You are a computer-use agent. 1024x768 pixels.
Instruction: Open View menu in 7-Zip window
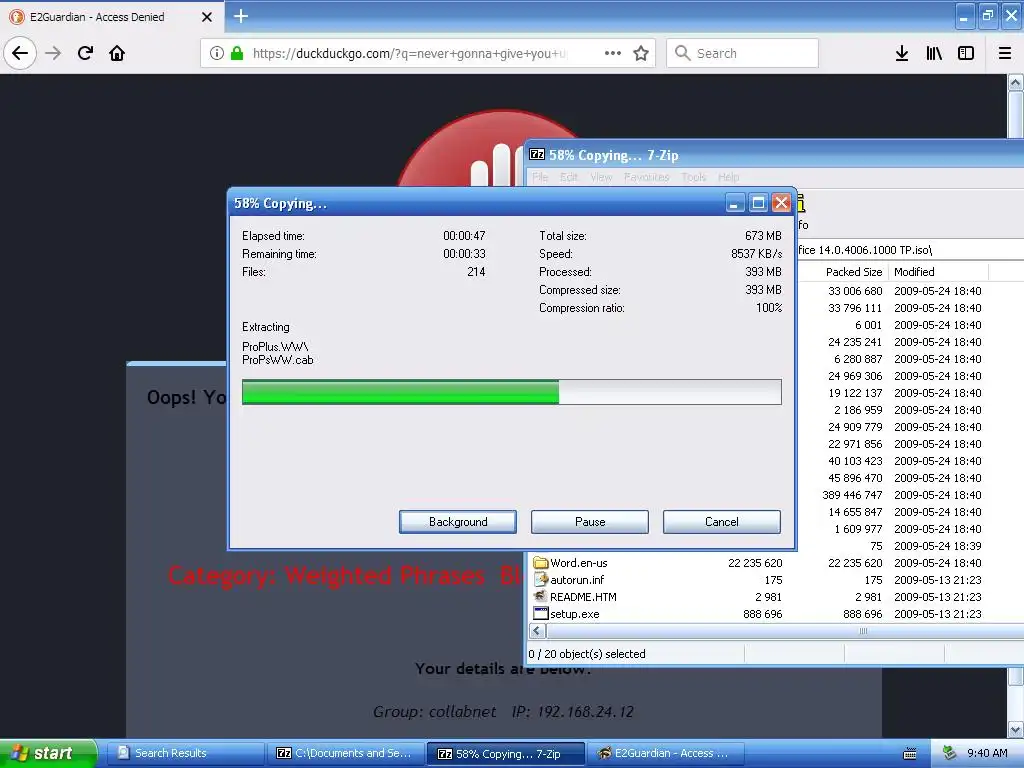pos(601,177)
